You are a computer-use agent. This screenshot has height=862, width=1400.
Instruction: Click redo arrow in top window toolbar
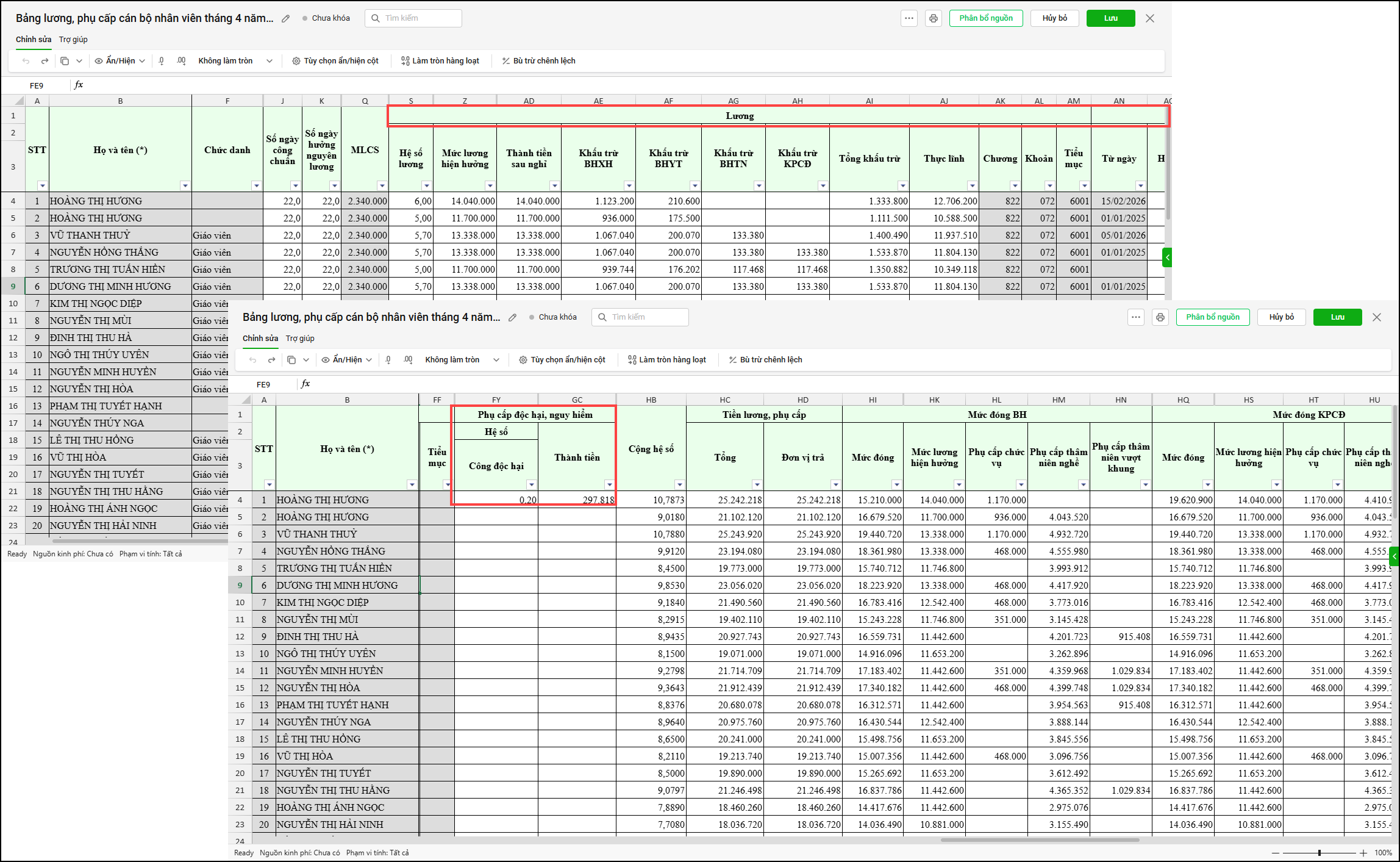[x=45, y=61]
